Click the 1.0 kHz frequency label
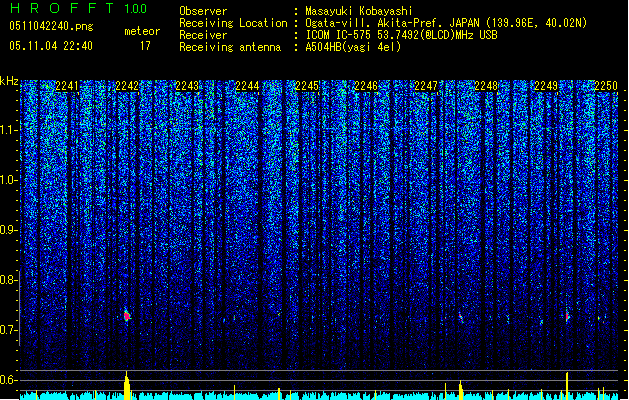This screenshot has height=400, width=629. (x=8, y=180)
